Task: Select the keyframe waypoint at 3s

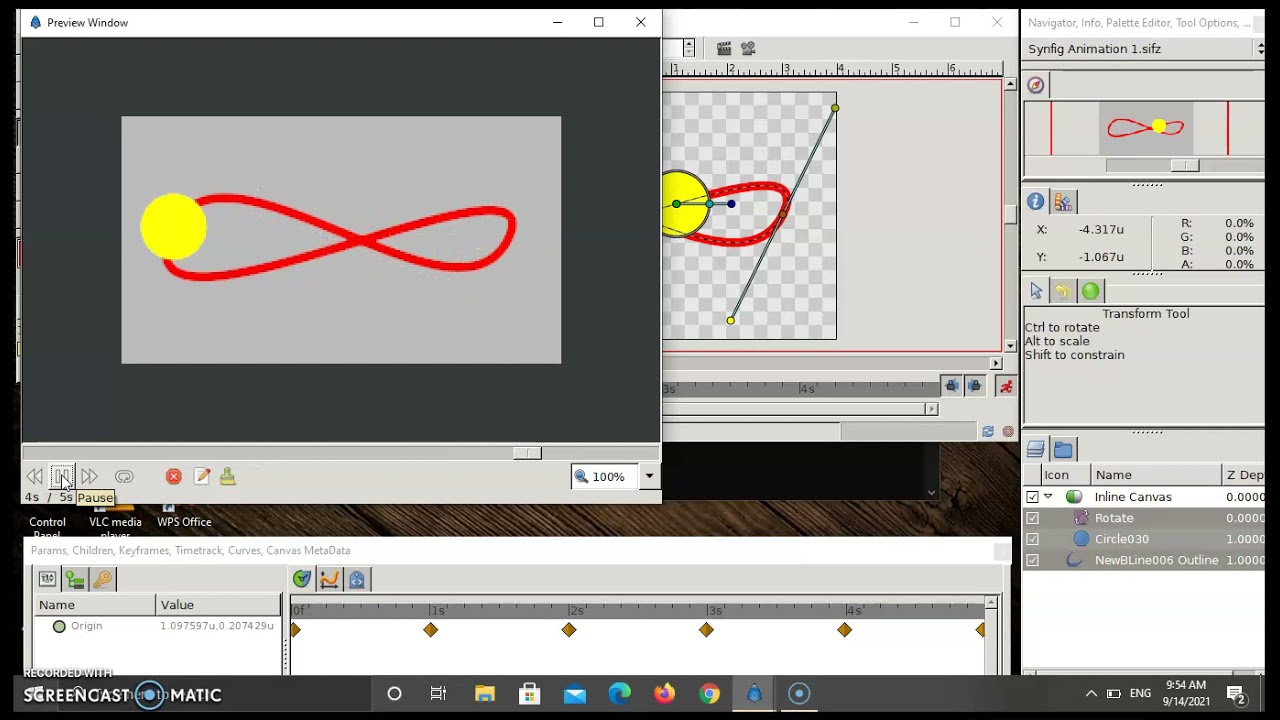Action: [x=707, y=629]
